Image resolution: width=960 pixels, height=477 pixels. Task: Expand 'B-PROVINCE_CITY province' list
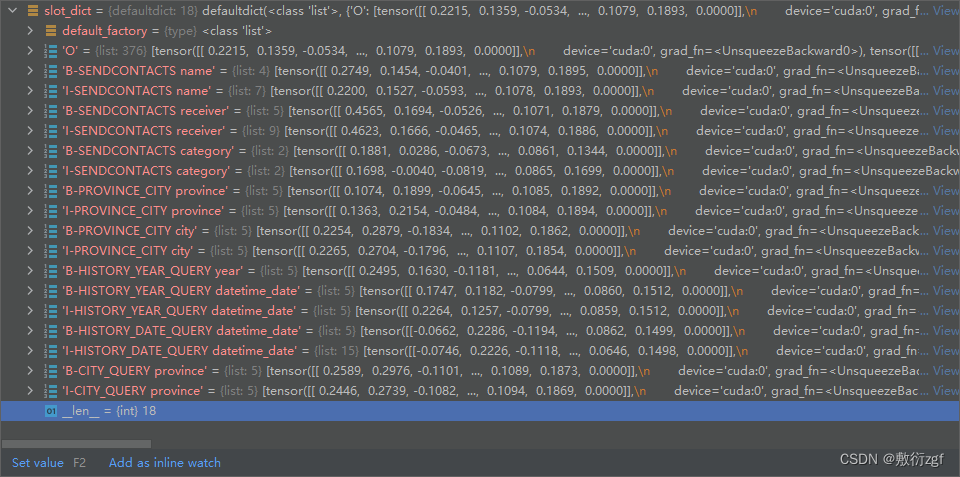31,190
